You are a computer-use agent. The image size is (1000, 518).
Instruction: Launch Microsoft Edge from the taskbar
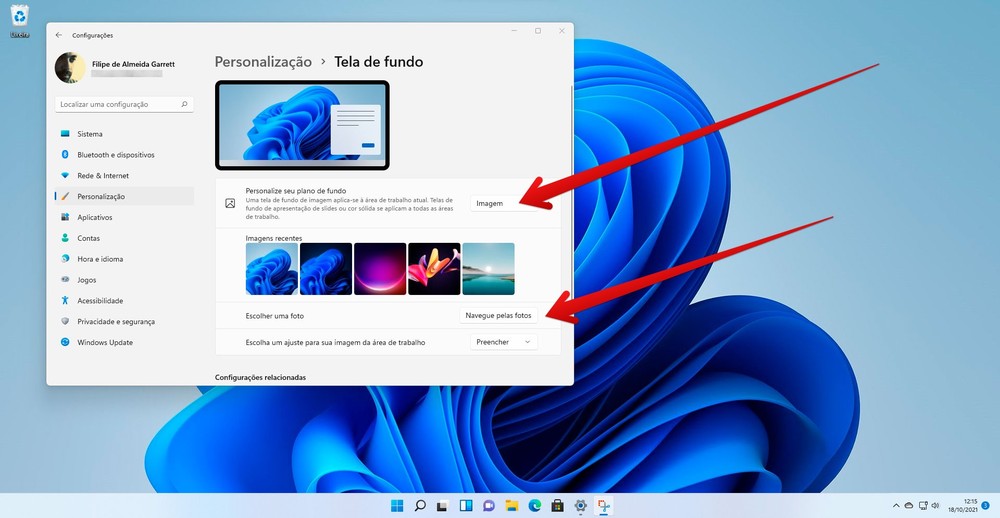tap(534, 506)
